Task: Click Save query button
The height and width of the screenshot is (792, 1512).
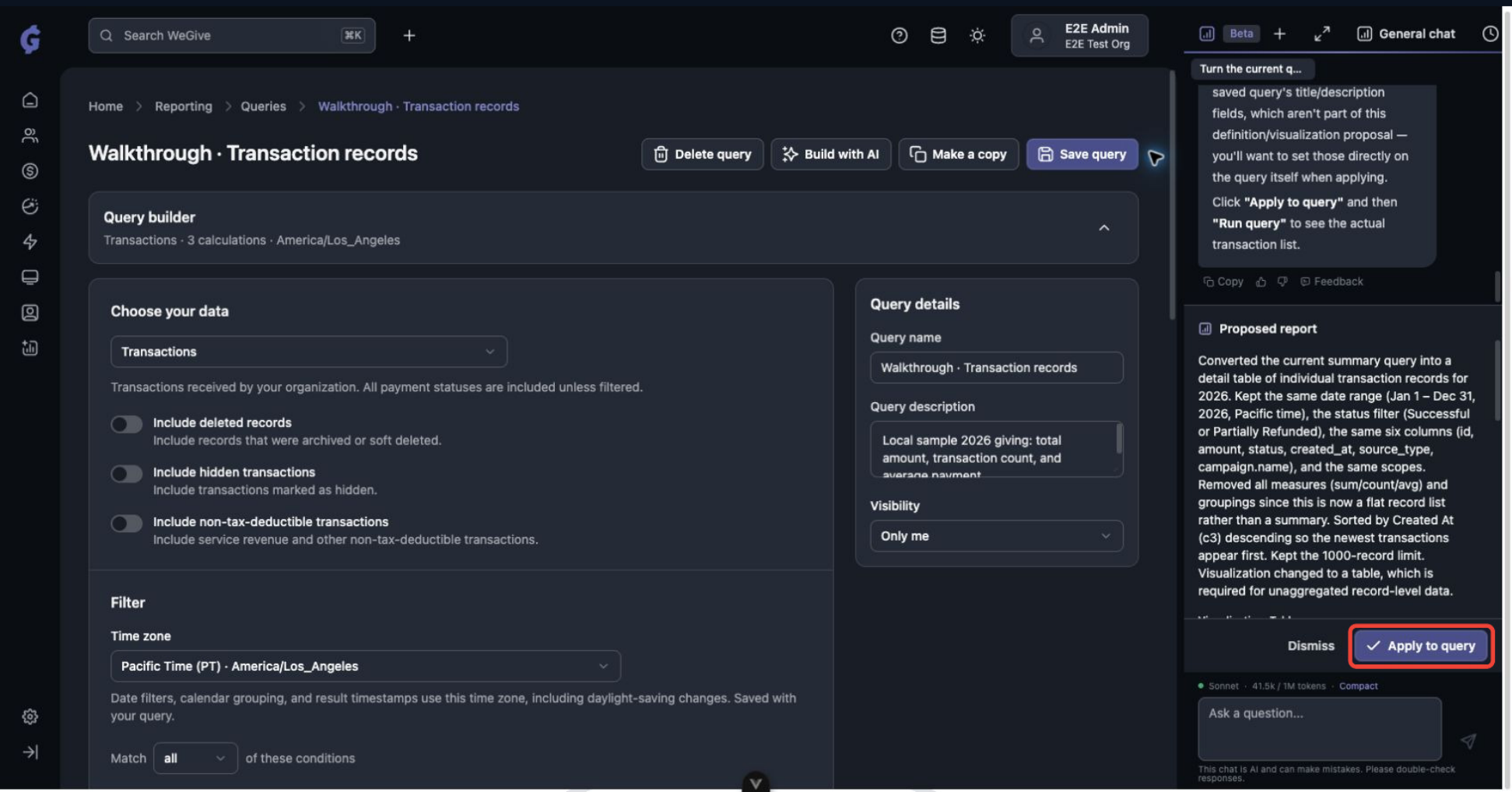Action: pyautogui.click(x=1082, y=154)
